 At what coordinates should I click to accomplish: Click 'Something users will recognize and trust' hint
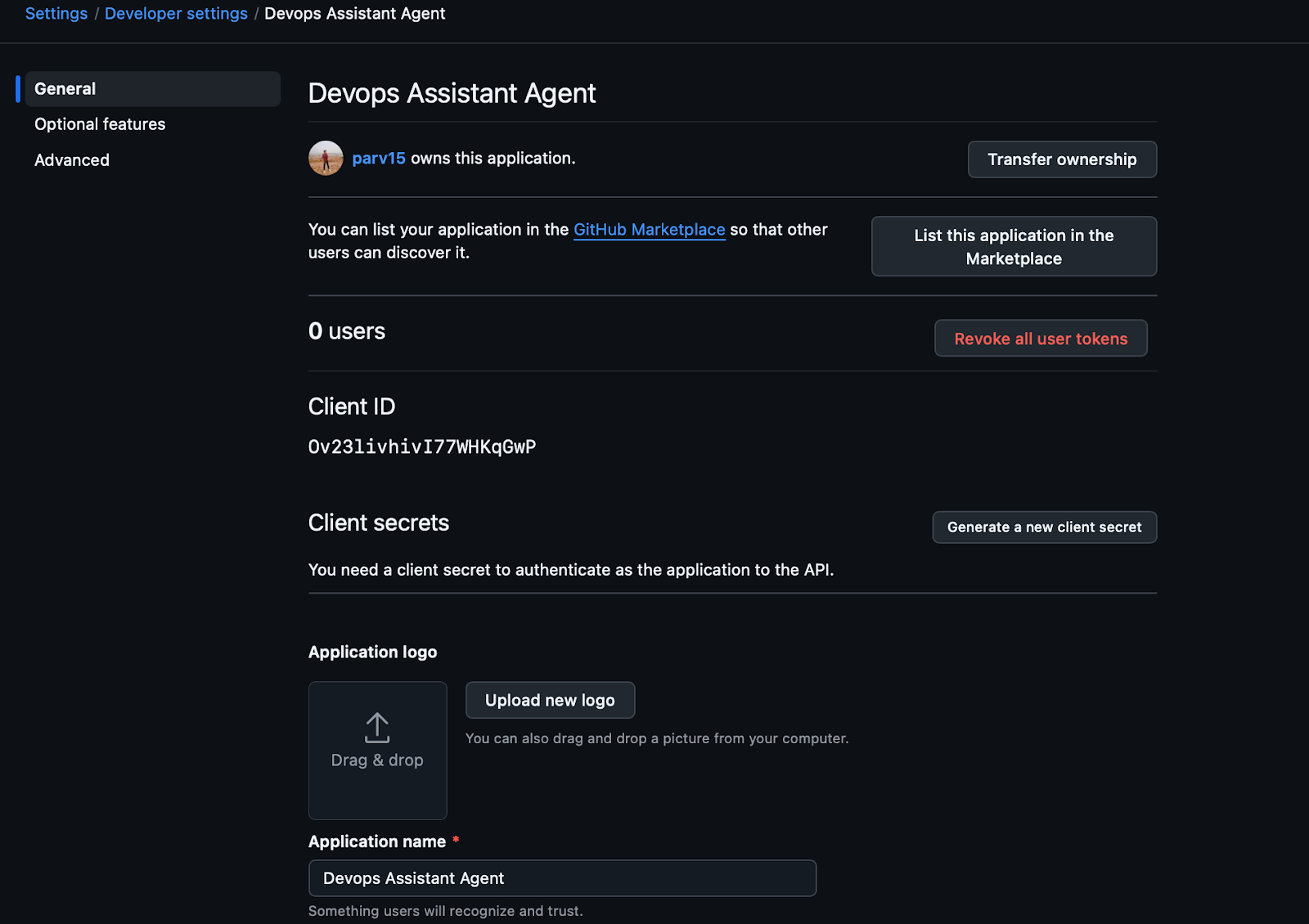pos(446,911)
